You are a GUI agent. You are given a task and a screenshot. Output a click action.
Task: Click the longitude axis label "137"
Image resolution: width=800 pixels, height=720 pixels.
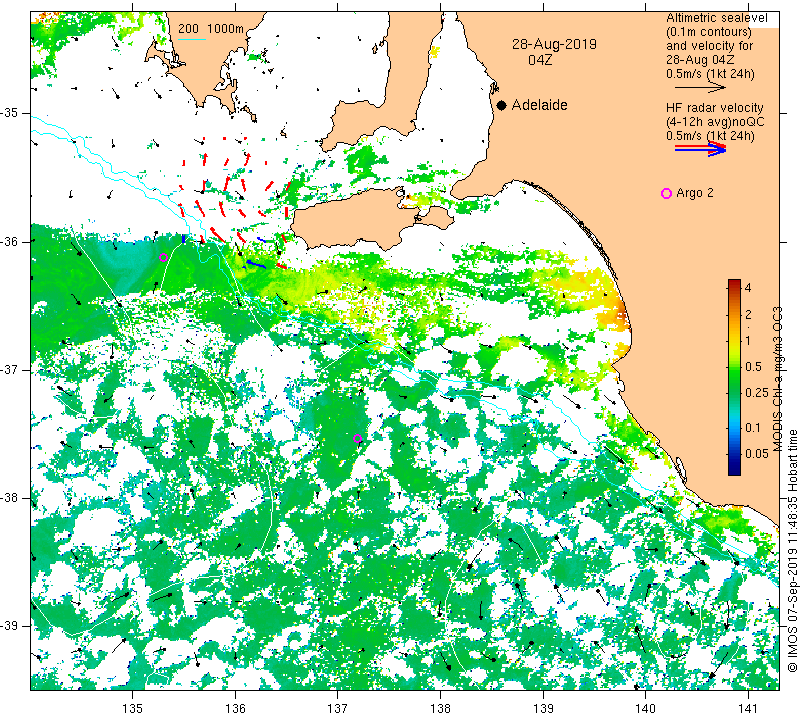tap(338, 708)
